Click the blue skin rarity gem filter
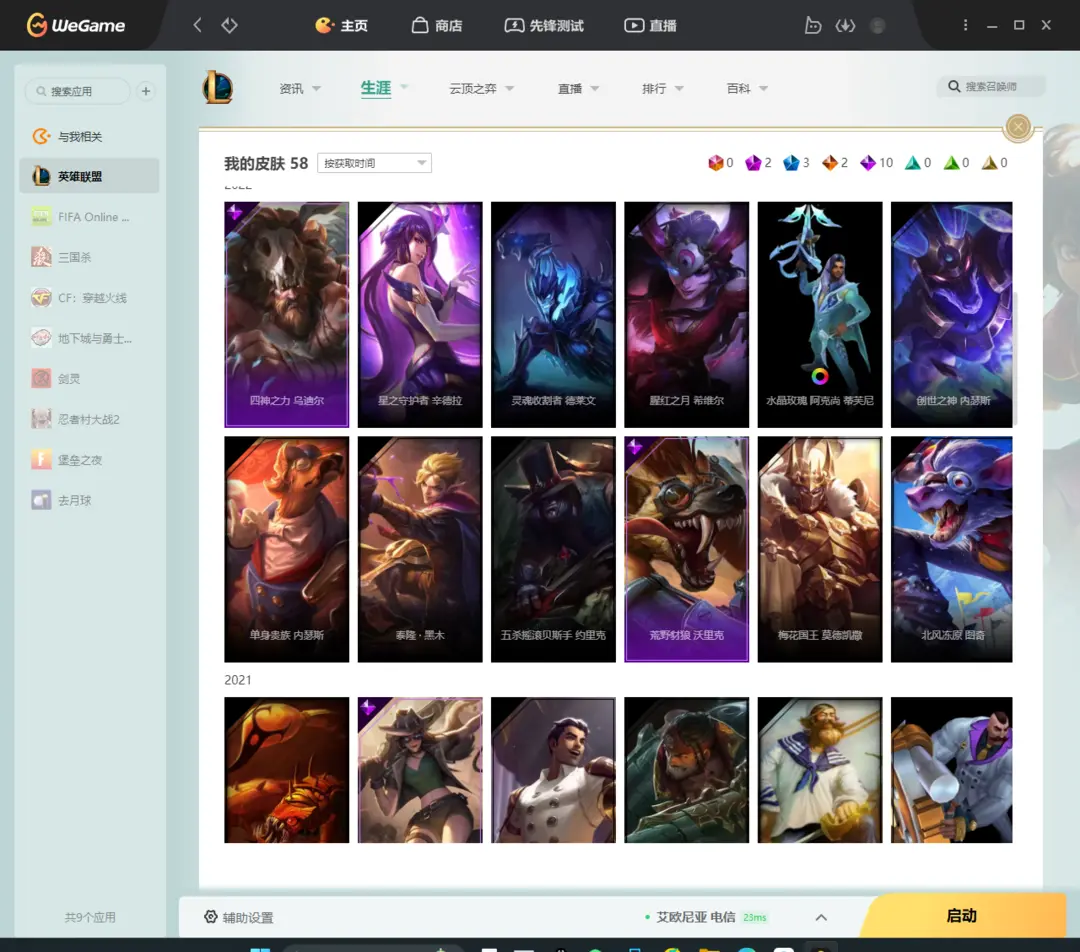The image size is (1080, 952). (791, 163)
